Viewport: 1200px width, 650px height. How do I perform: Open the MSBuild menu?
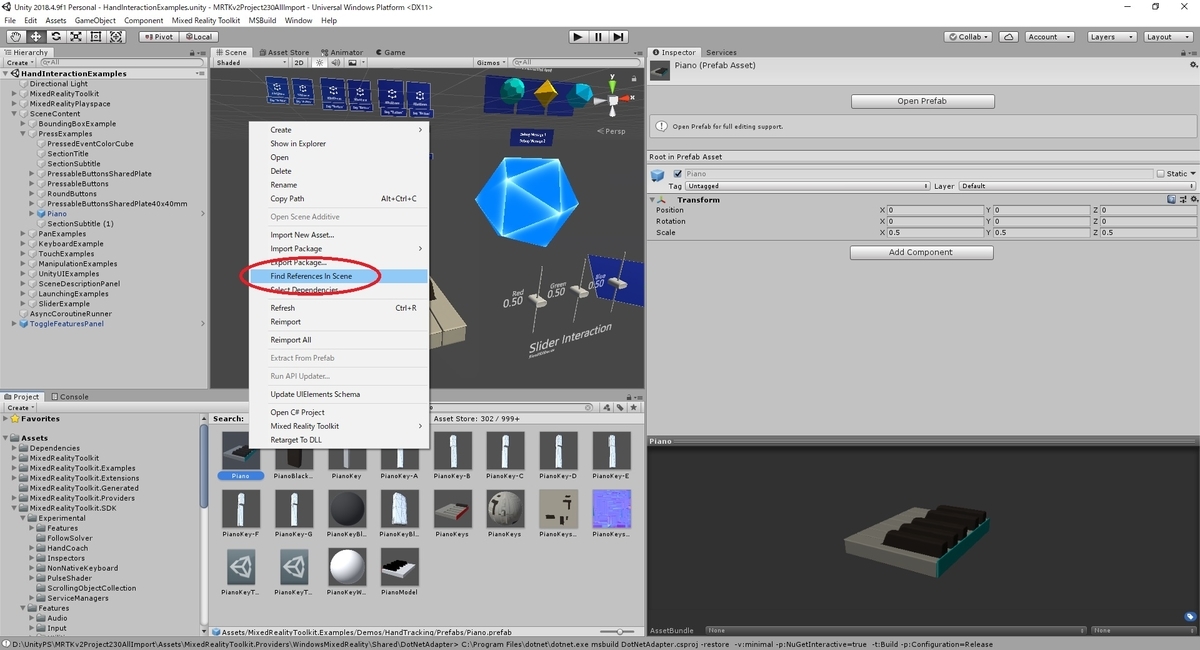click(x=262, y=20)
